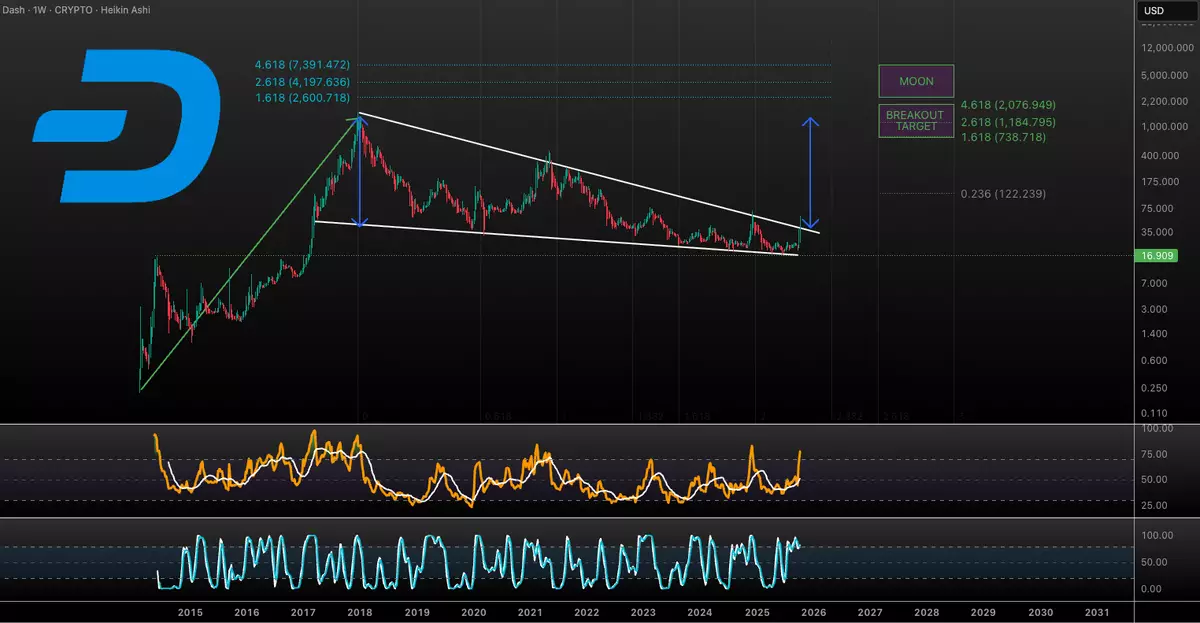The width and height of the screenshot is (1200, 623).
Task: Click the 2020 year on time axis
Action: click(x=473, y=612)
